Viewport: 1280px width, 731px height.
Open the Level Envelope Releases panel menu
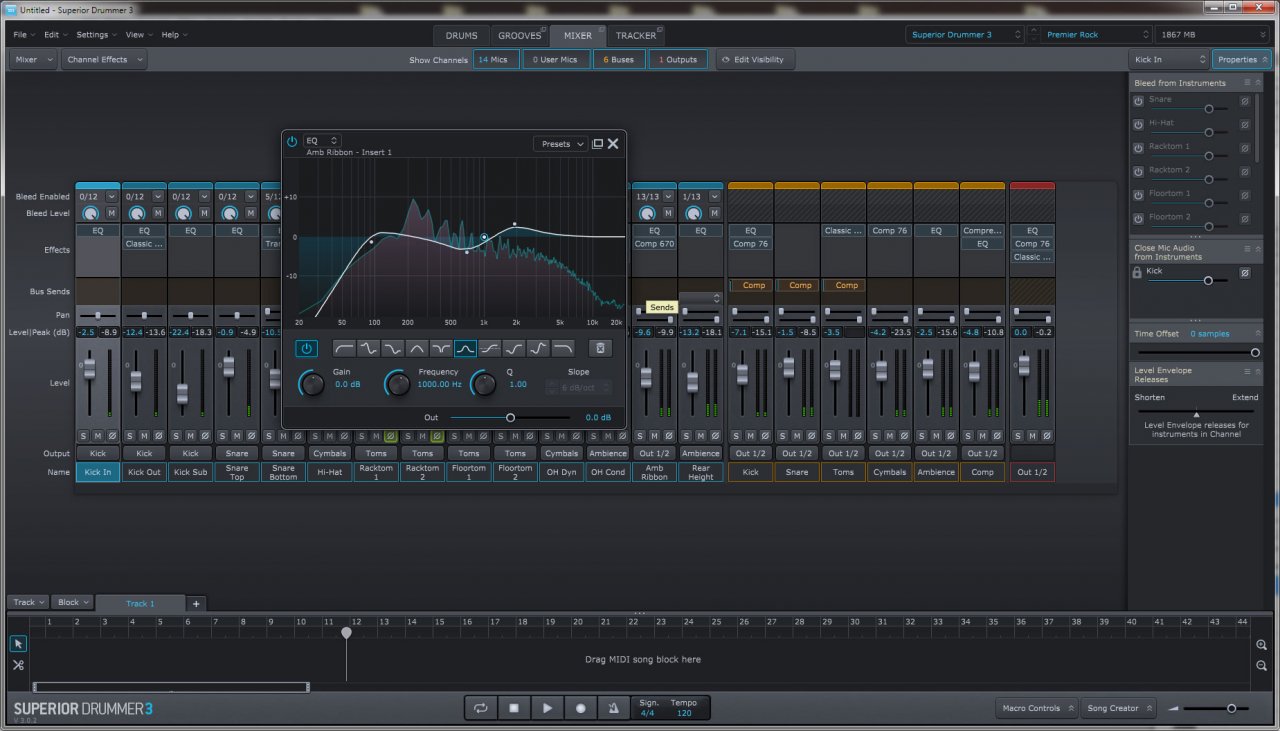[1249, 371]
